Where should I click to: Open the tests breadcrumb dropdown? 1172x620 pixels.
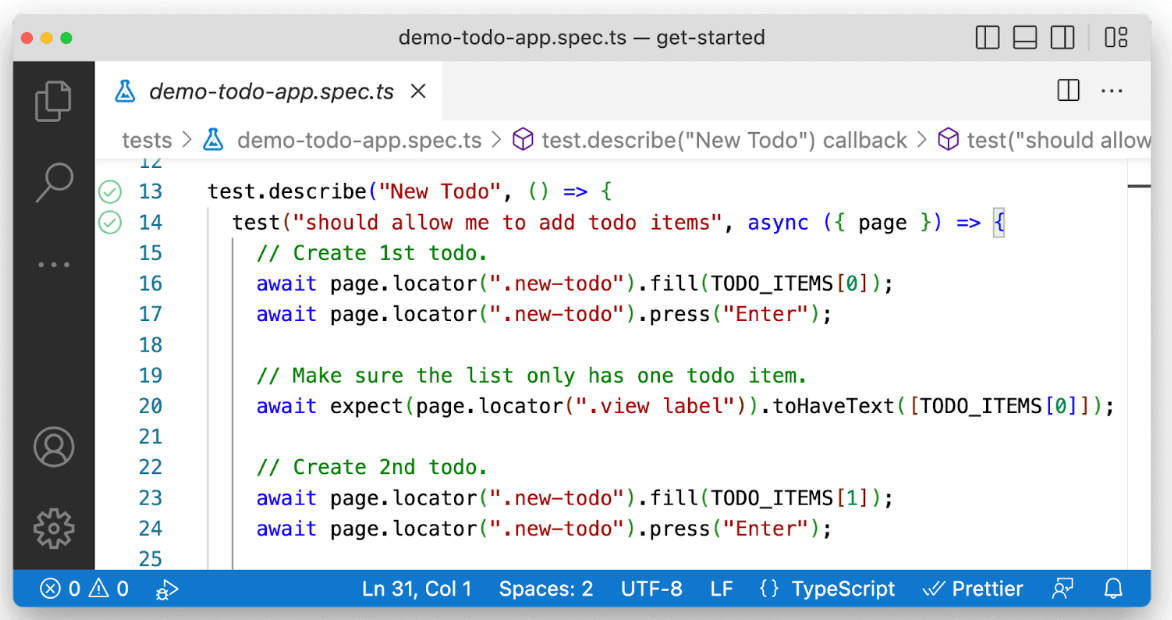tap(147, 140)
